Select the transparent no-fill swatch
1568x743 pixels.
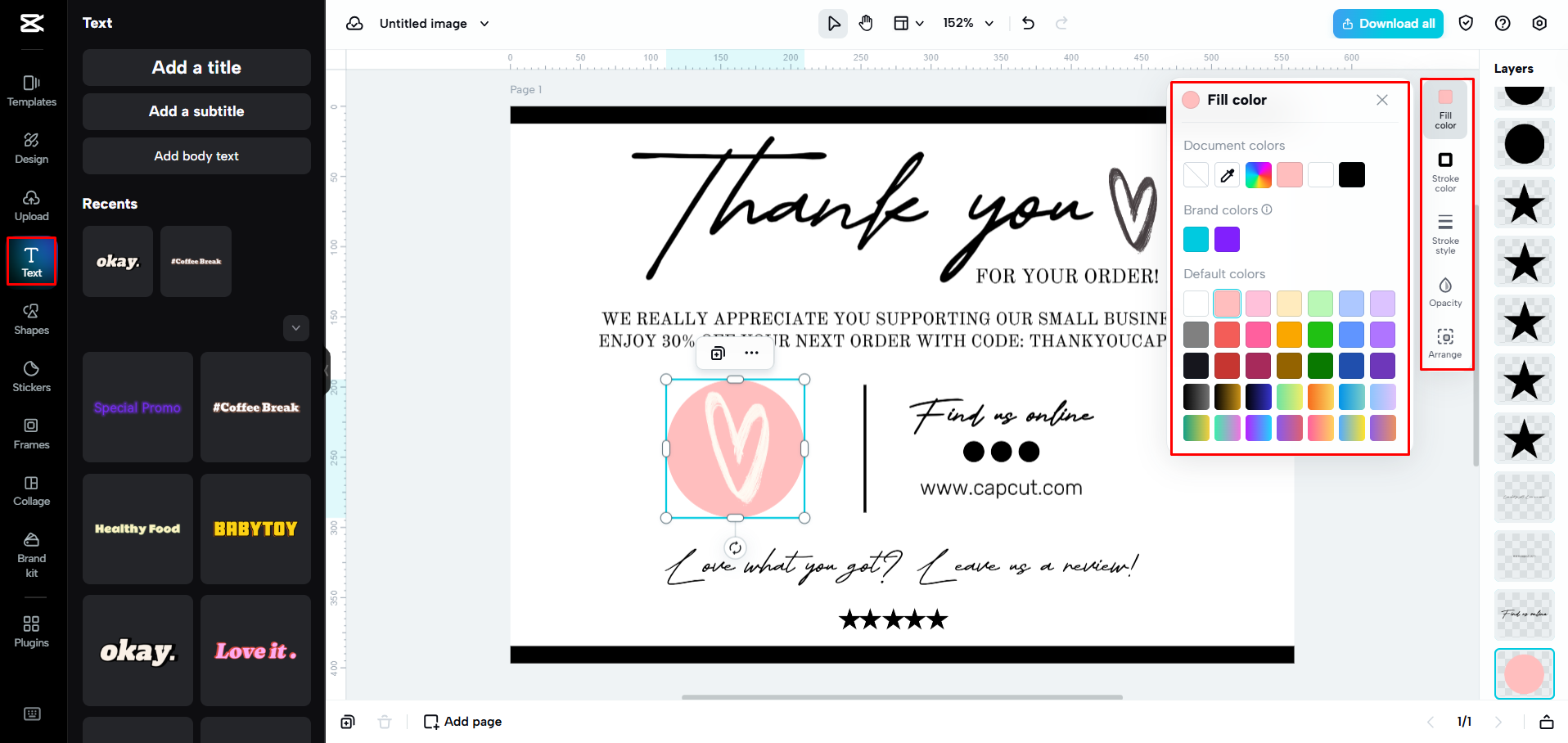click(x=1196, y=175)
